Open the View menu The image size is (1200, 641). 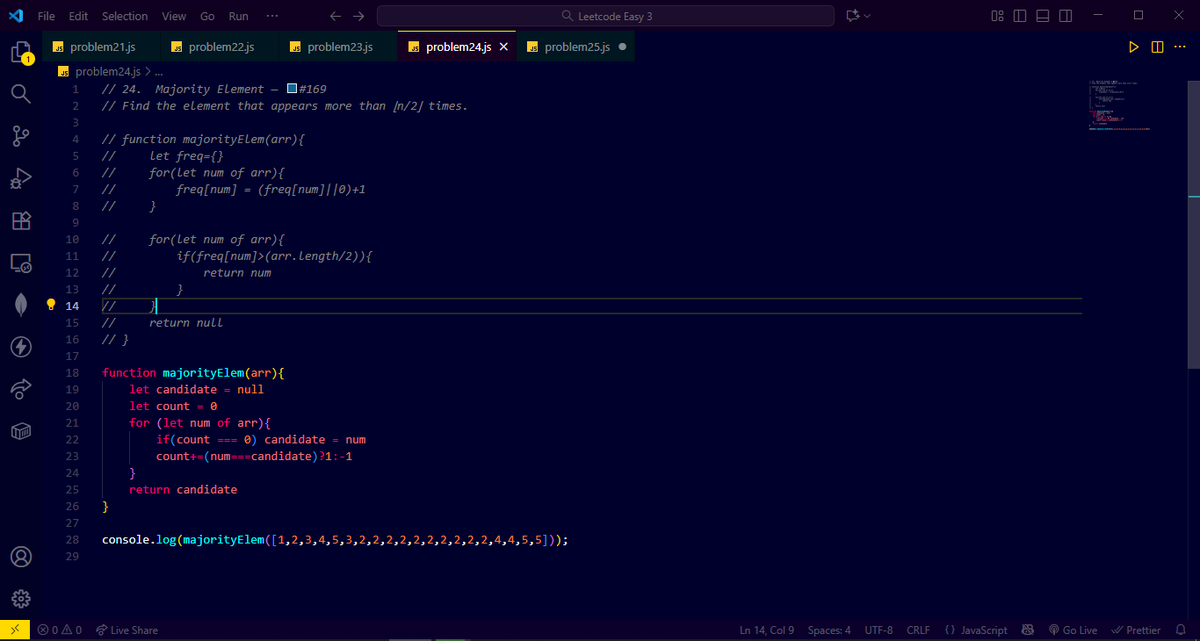click(x=174, y=16)
